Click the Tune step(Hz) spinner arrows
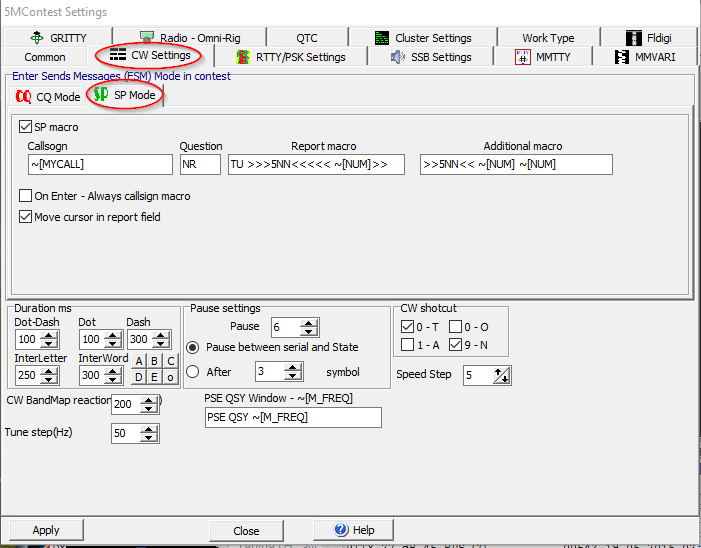The image size is (701, 548). click(x=149, y=434)
